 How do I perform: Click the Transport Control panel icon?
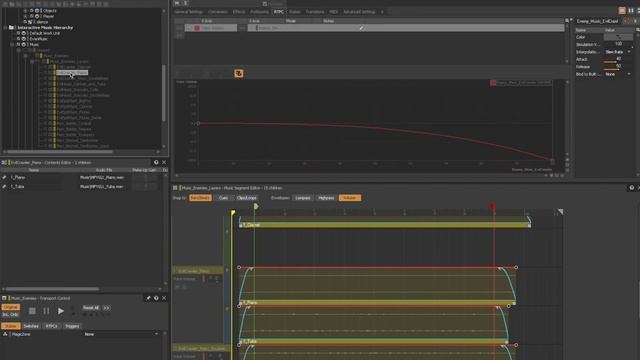[4, 298]
